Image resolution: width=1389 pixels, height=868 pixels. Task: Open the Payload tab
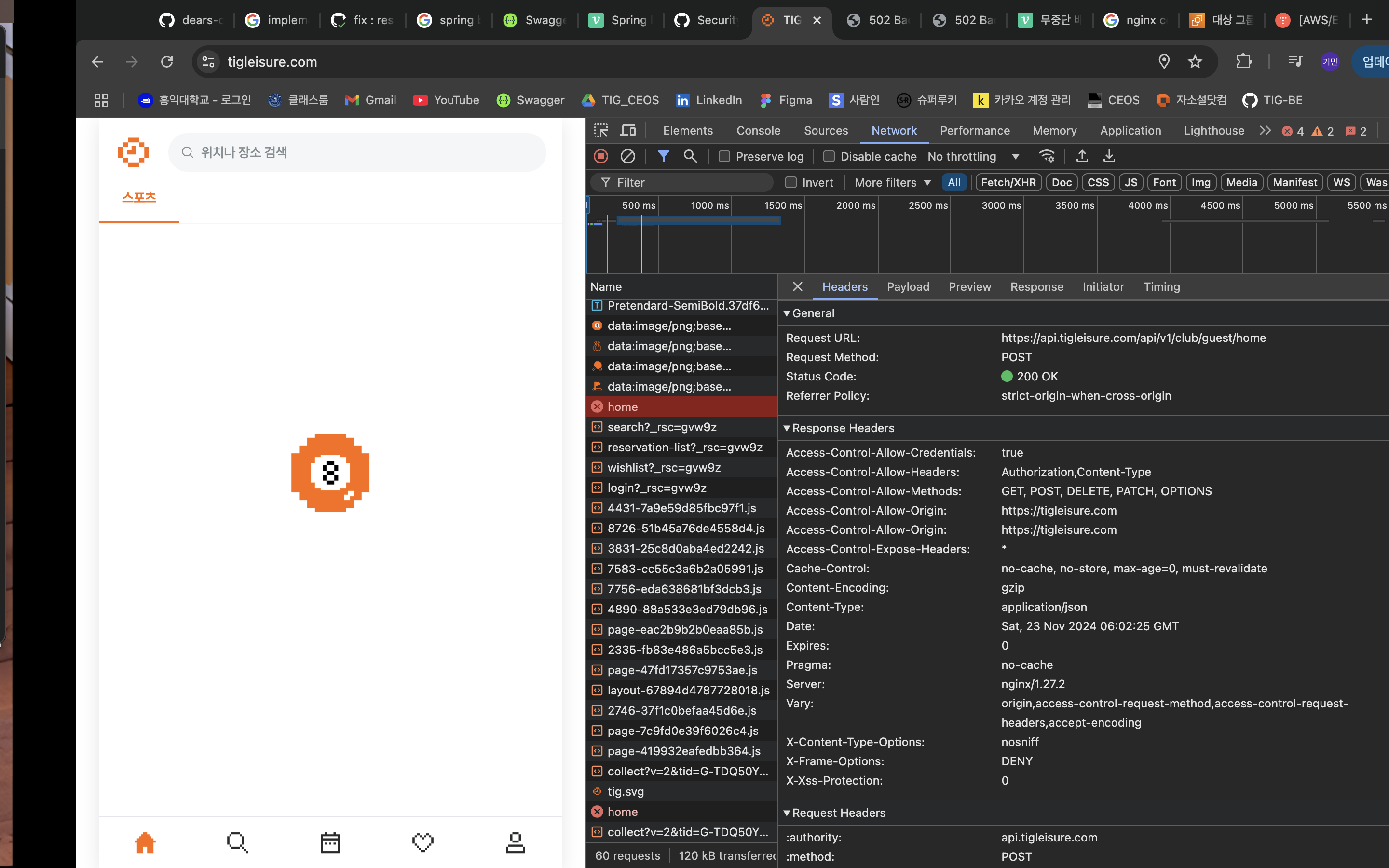908,286
